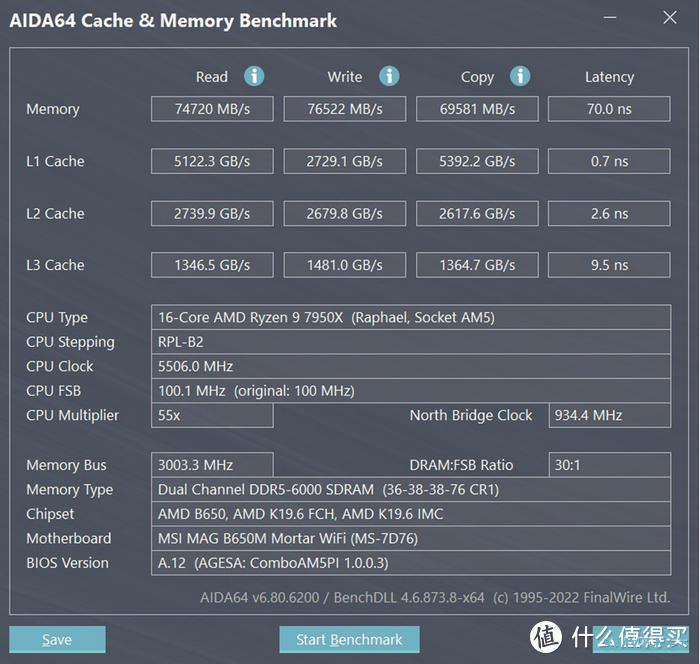Screen dimensions: 700x664
Task: Select Memory write value 76522 MB/s
Action: coord(345,109)
